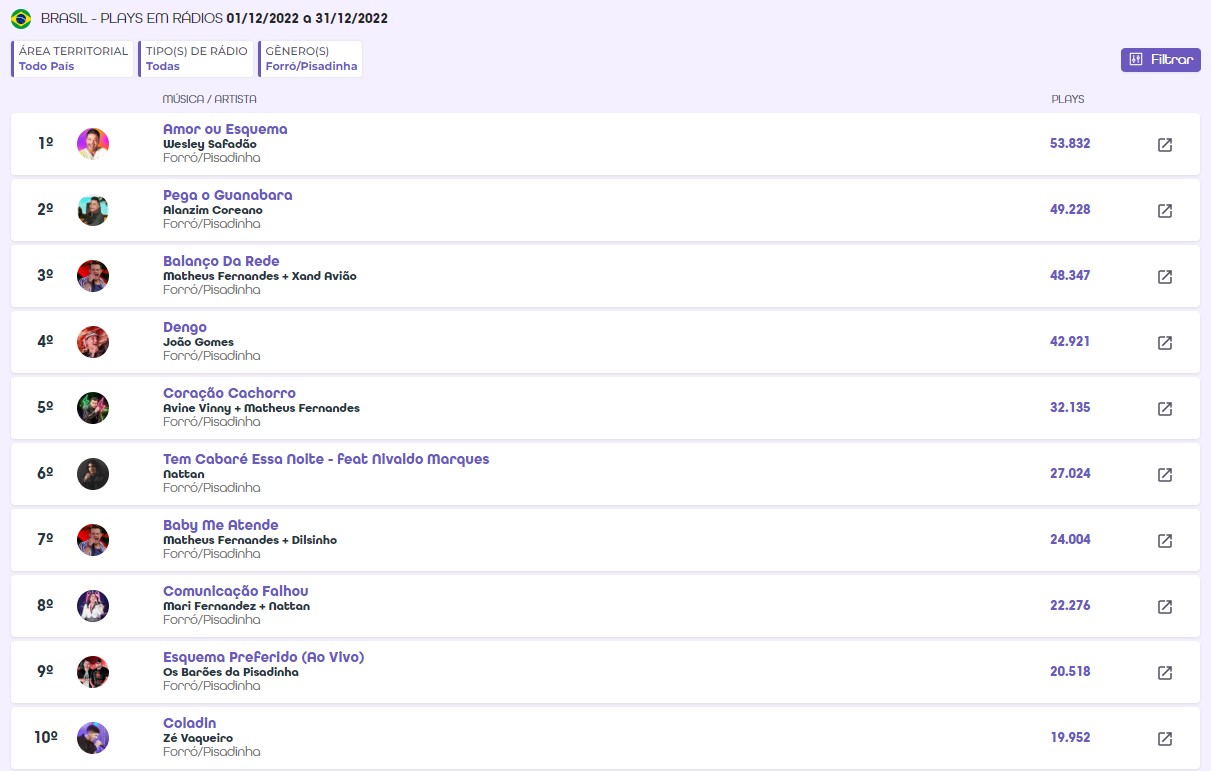Image resolution: width=1211 pixels, height=771 pixels.
Task: Click artist name João Gomes
Action: [x=198, y=342]
